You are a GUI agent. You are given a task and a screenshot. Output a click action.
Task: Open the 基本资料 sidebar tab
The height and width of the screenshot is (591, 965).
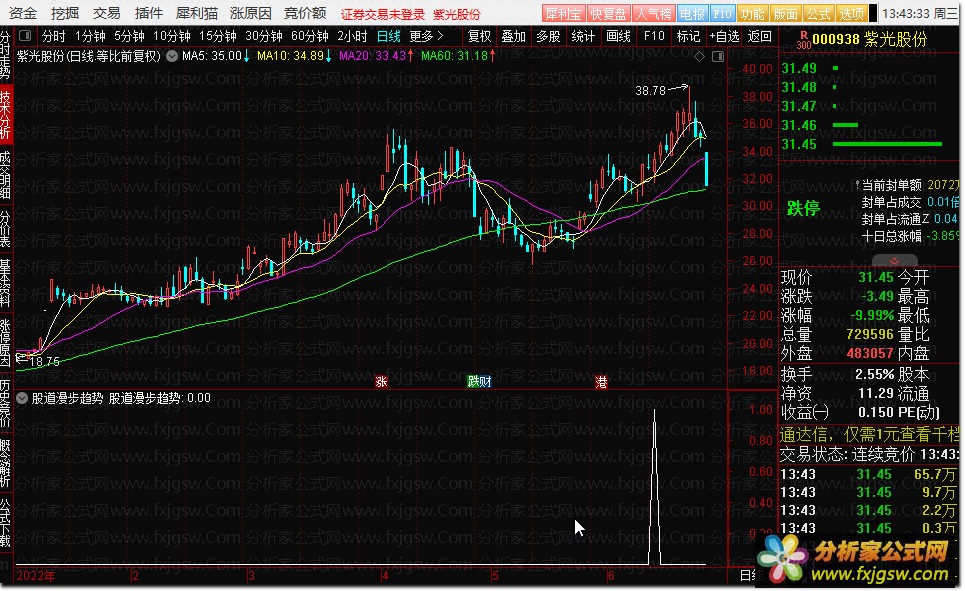coord(6,283)
